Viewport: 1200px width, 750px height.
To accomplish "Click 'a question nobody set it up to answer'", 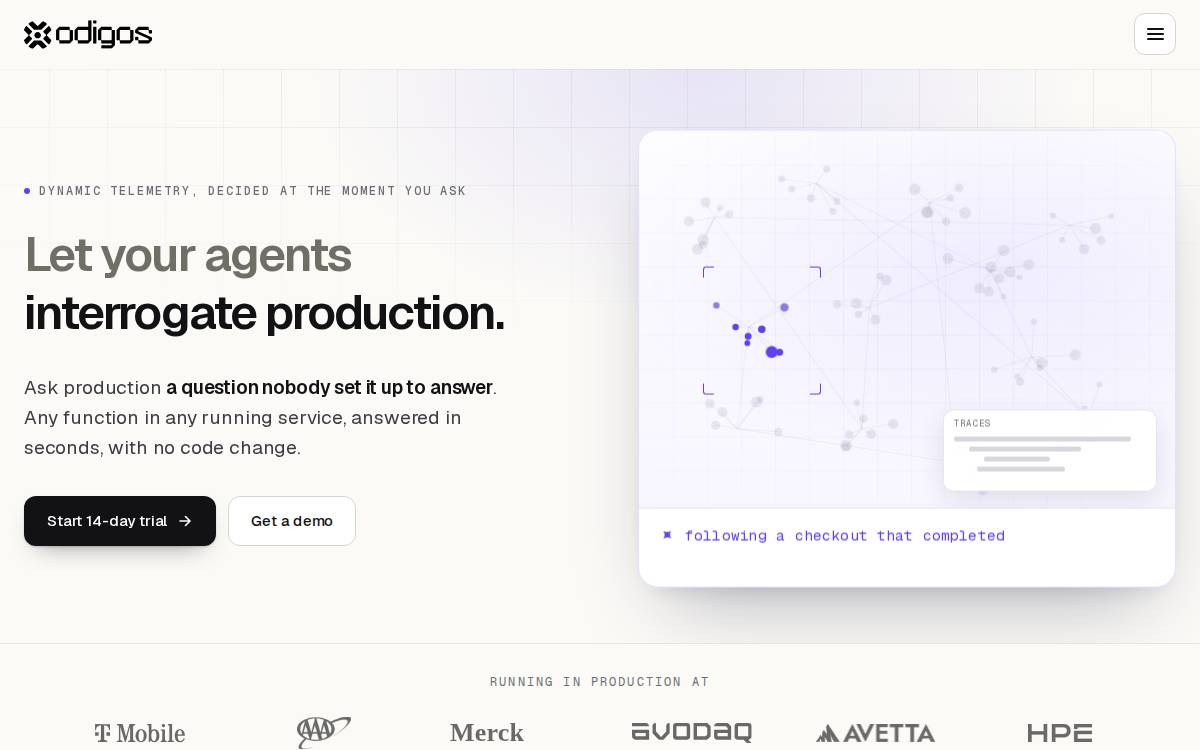I will pos(329,387).
